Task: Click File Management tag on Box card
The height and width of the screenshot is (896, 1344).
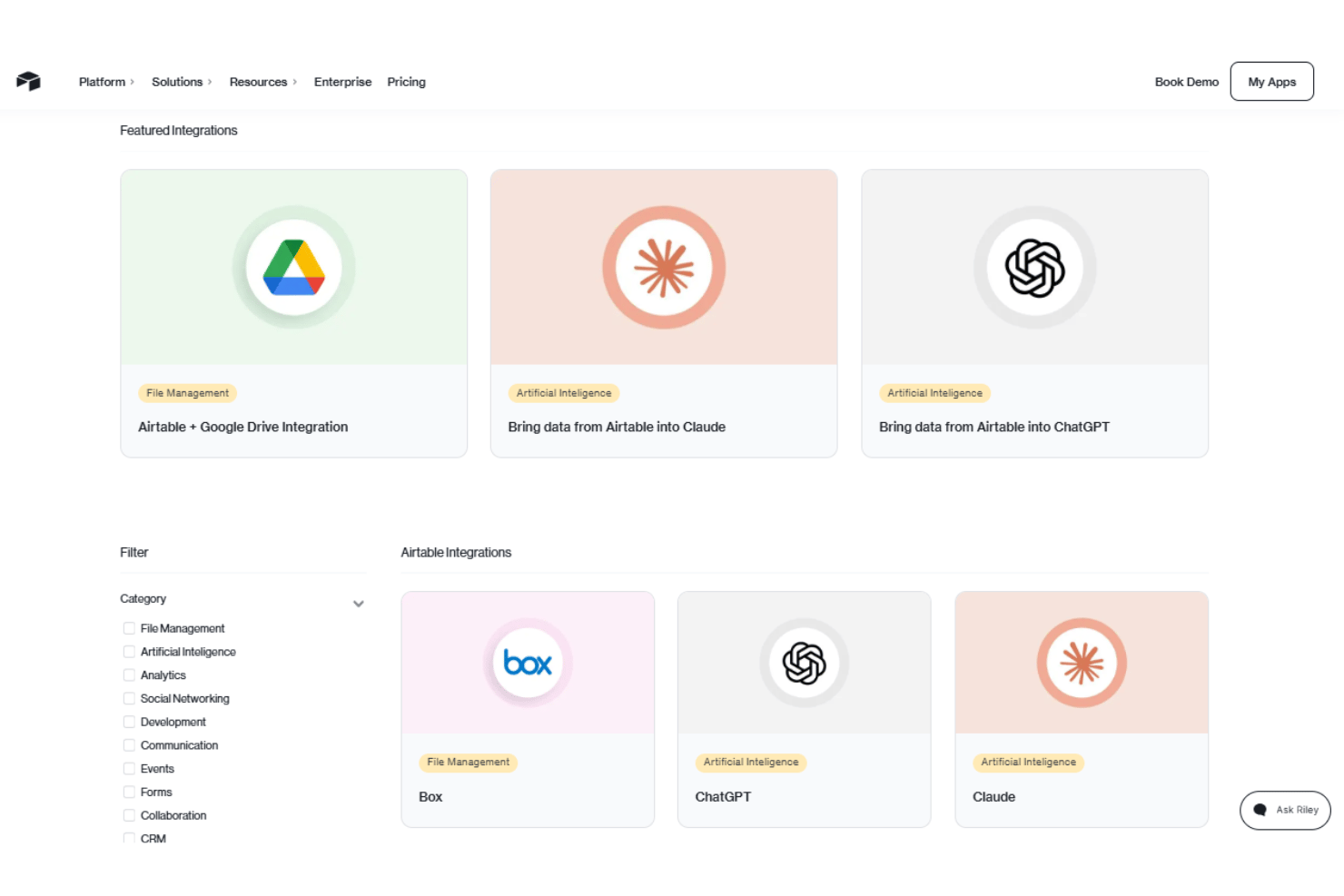Action: (468, 763)
